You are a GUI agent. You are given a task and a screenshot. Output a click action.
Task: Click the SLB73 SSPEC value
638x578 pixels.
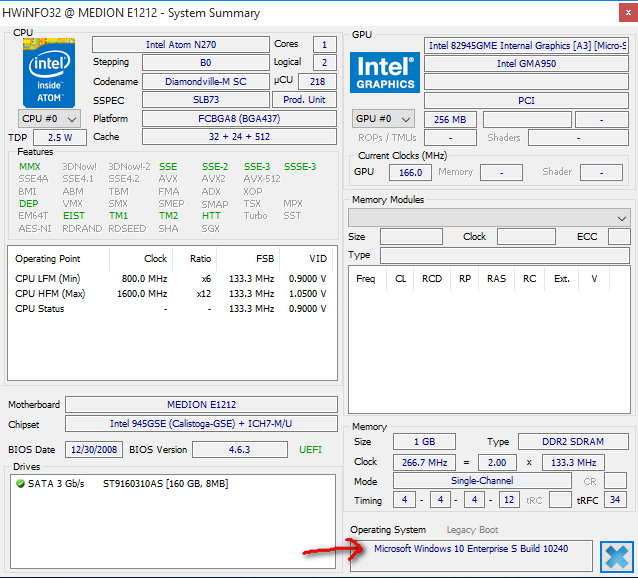[x=206, y=100]
